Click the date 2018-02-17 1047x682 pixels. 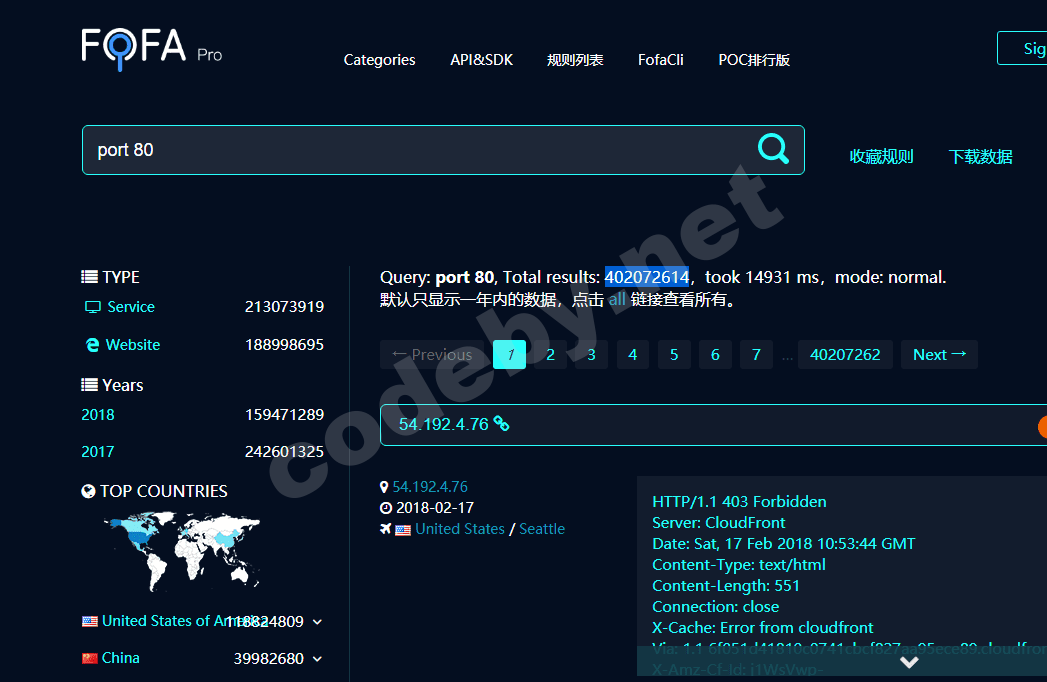click(435, 508)
